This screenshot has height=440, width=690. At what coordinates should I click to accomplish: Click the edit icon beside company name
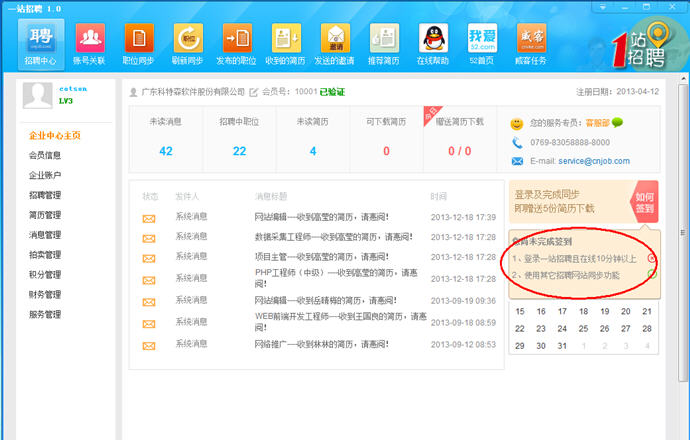coord(253,92)
